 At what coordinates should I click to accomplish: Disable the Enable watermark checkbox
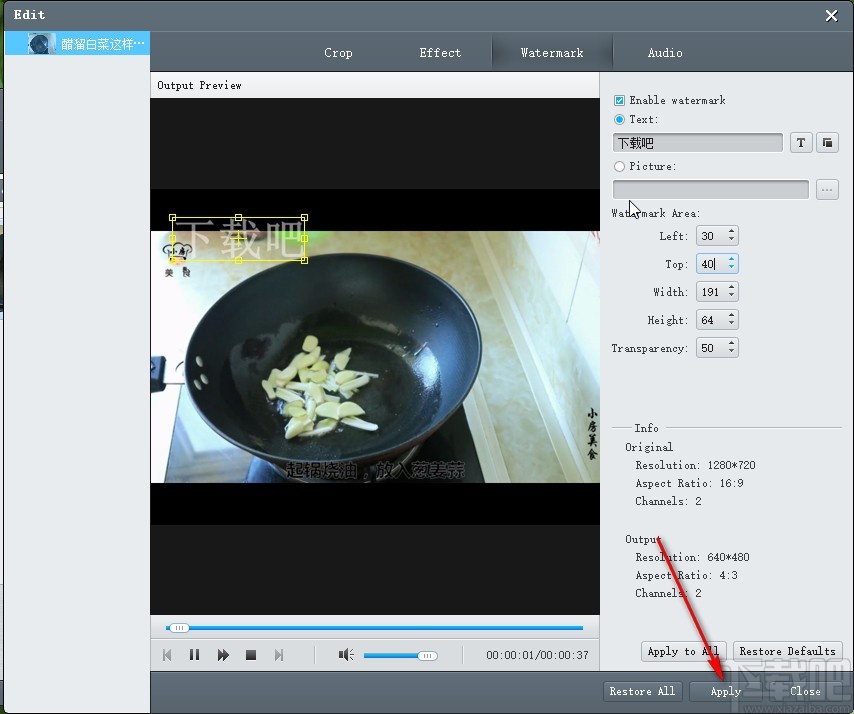619,100
